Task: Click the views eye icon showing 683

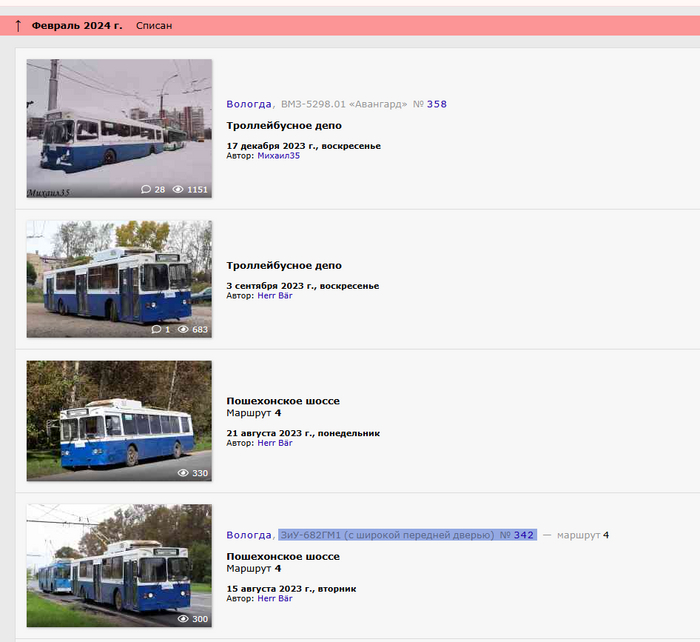Action: click(x=183, y=329)
